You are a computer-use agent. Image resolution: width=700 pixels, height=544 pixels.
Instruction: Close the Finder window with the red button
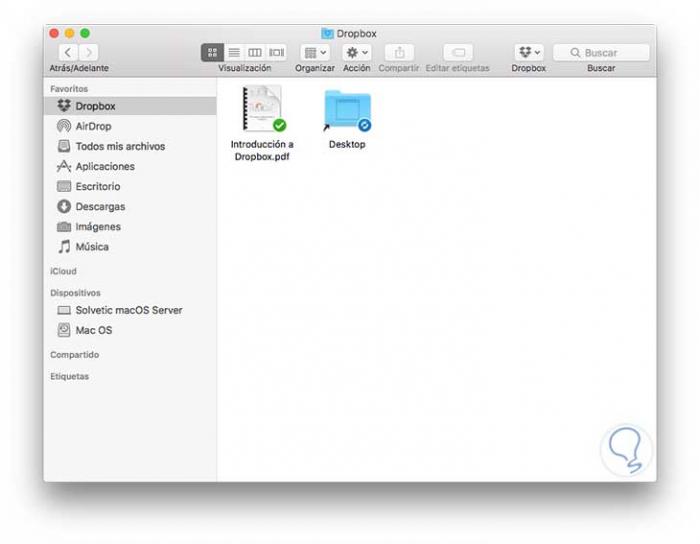[54, 33]
